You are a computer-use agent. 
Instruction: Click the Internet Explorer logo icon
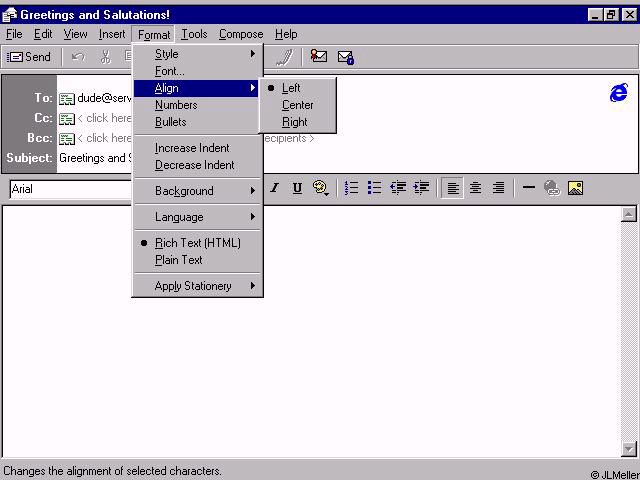(619, 93)
